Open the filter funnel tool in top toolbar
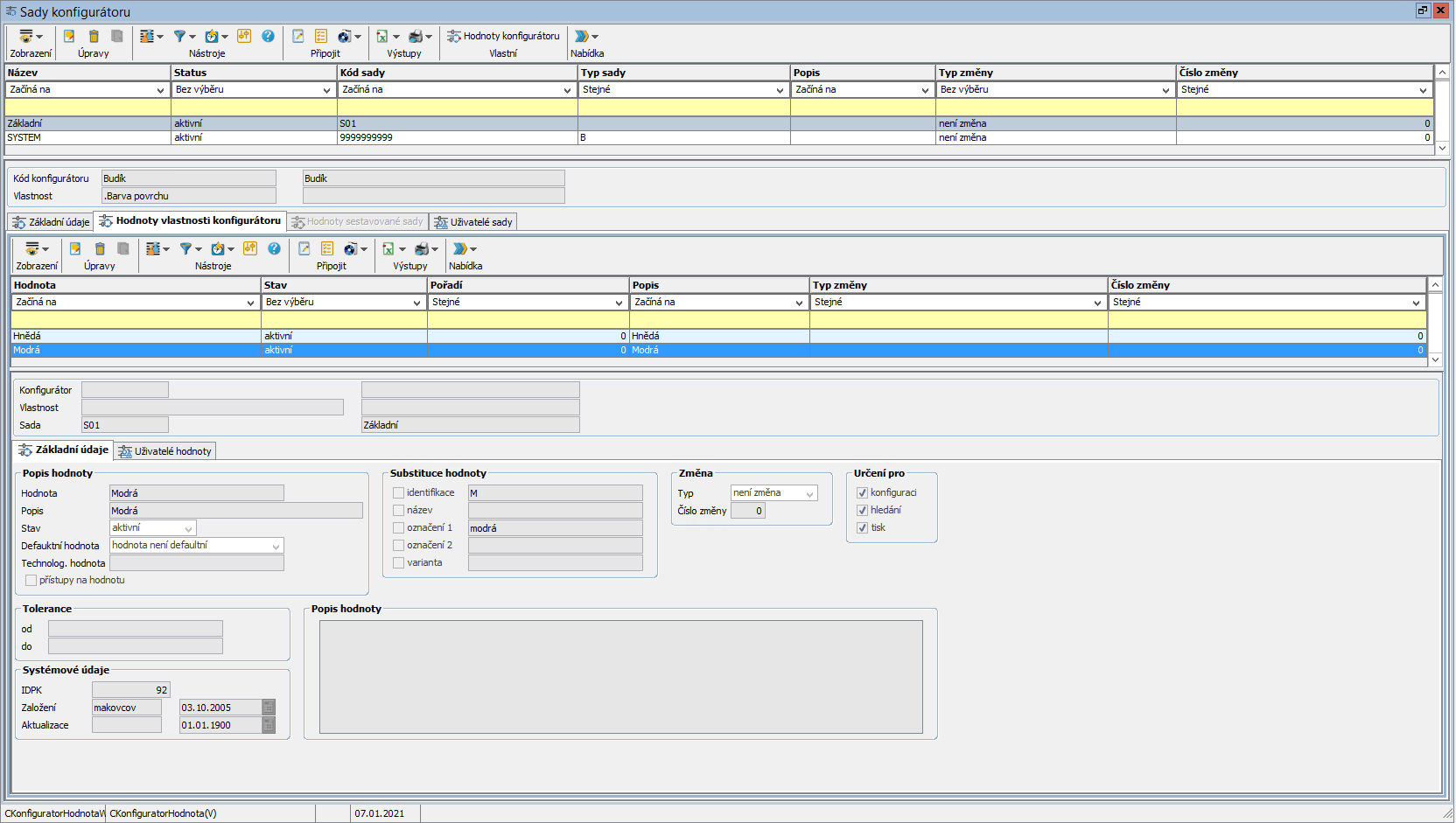Image resolution: width=1456 pixels, height=823 pixels. click(179, 36)
